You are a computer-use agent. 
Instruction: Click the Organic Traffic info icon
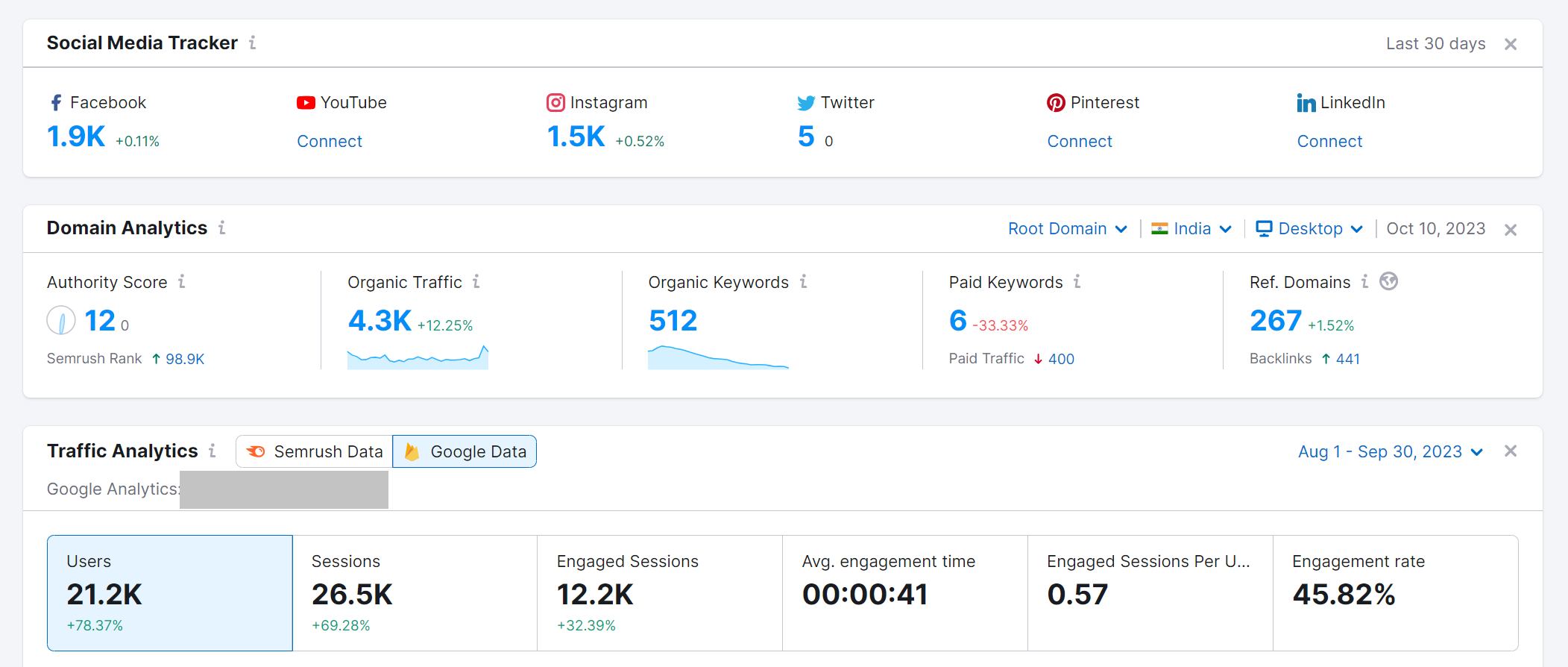click(x=476, y=282)
